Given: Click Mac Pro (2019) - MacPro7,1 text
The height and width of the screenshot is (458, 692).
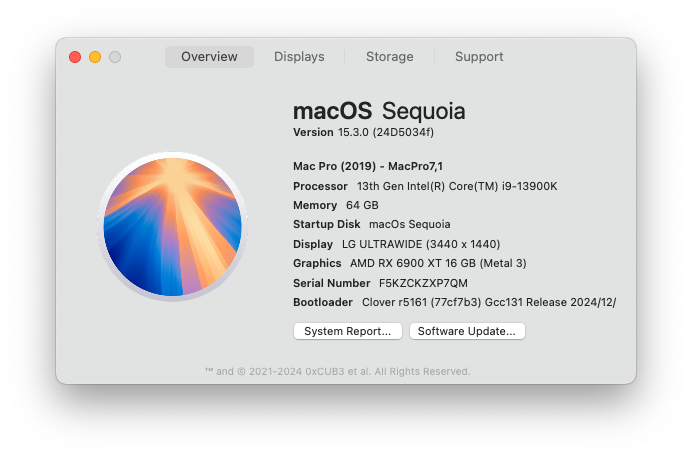Looking at the screenshot, I should point(368,166).
